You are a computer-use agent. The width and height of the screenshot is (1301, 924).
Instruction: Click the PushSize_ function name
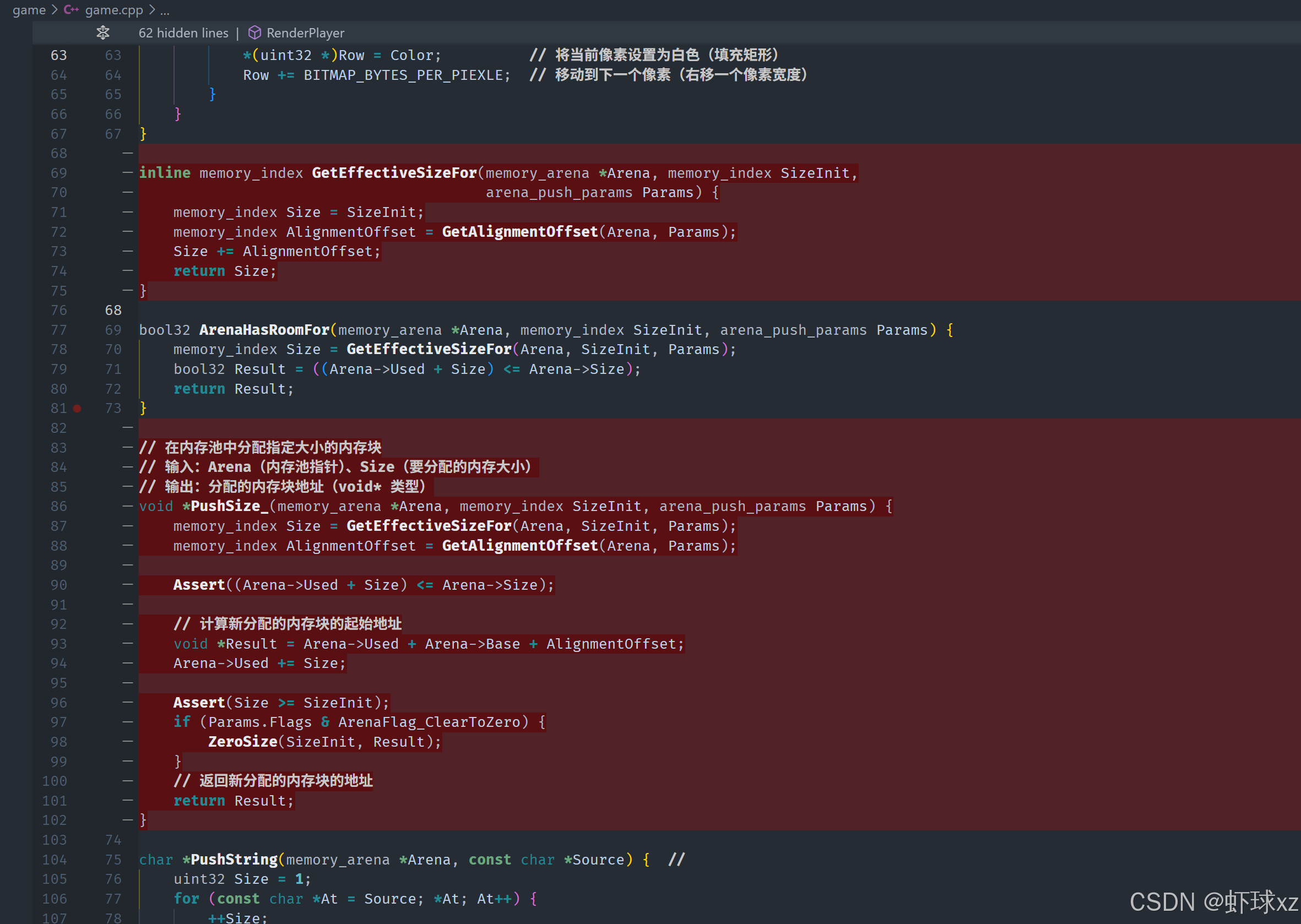click(229, 507)
